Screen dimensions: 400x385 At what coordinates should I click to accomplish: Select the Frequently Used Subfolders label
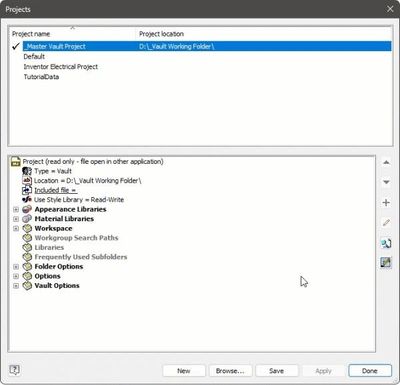click(x=81, y=257)
